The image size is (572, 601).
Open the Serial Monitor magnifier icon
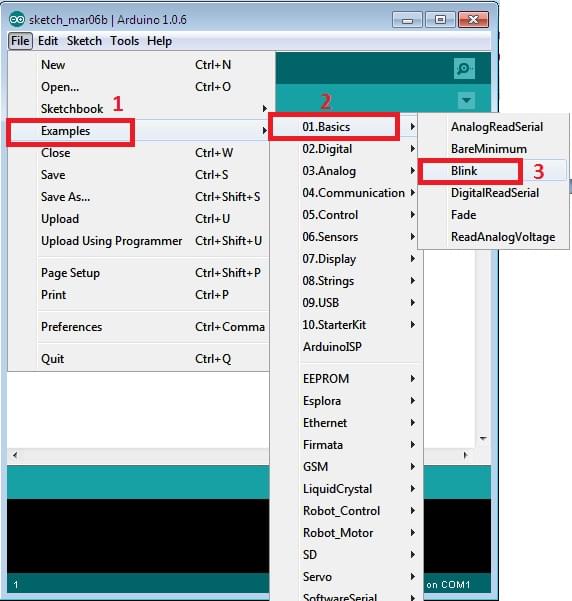click(464, 69)
